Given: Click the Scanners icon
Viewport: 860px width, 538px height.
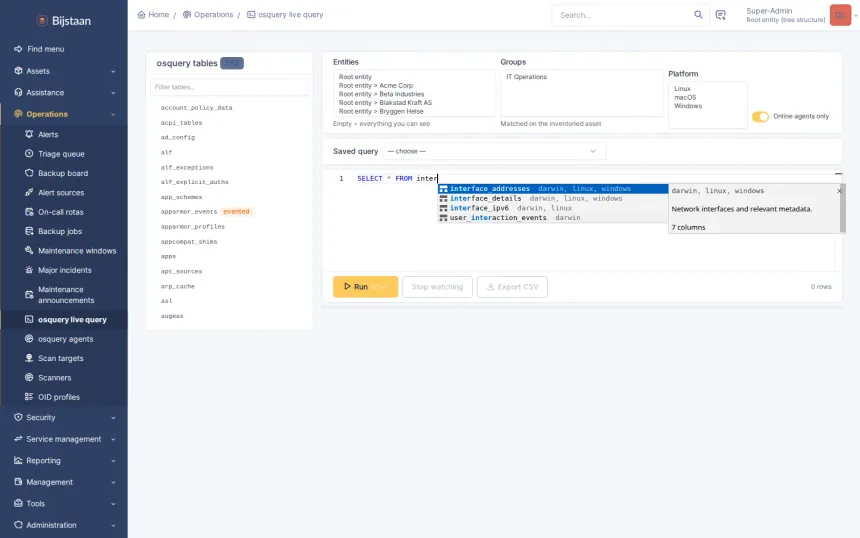Looking at the screenshot, I should 29,377.
